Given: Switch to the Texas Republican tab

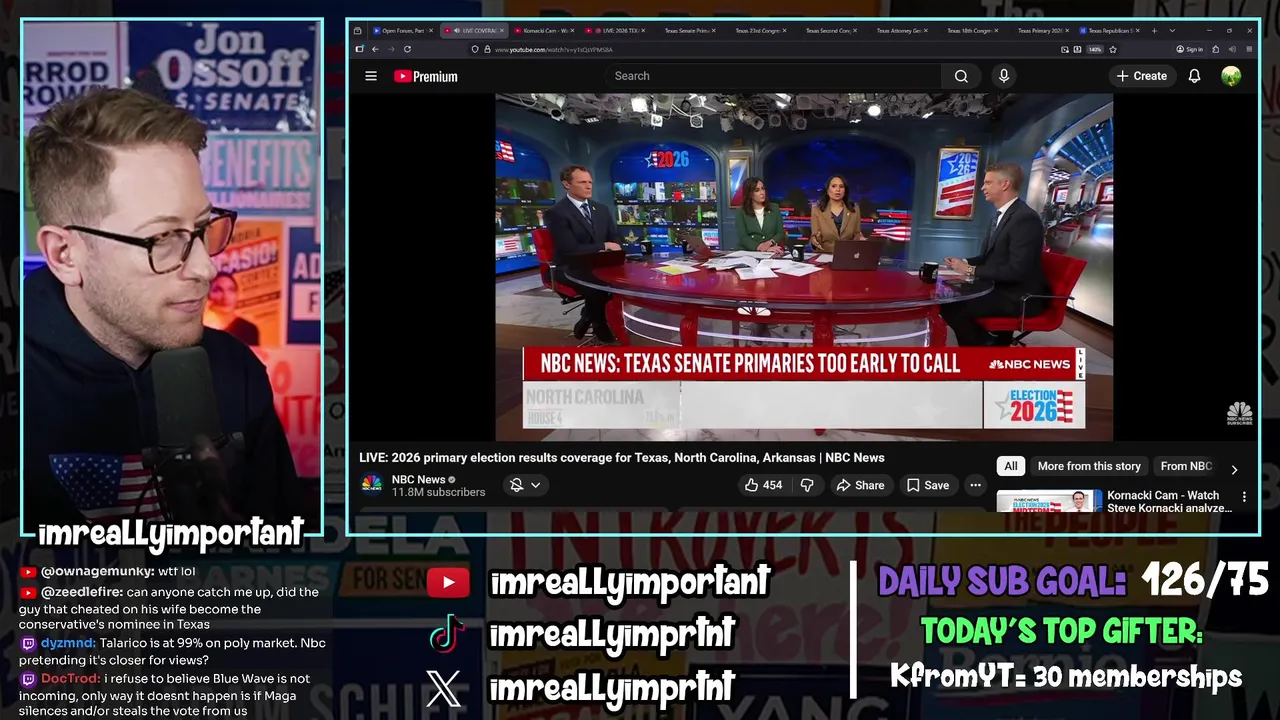Looking at the screenshot, I should click(1110, 31).
